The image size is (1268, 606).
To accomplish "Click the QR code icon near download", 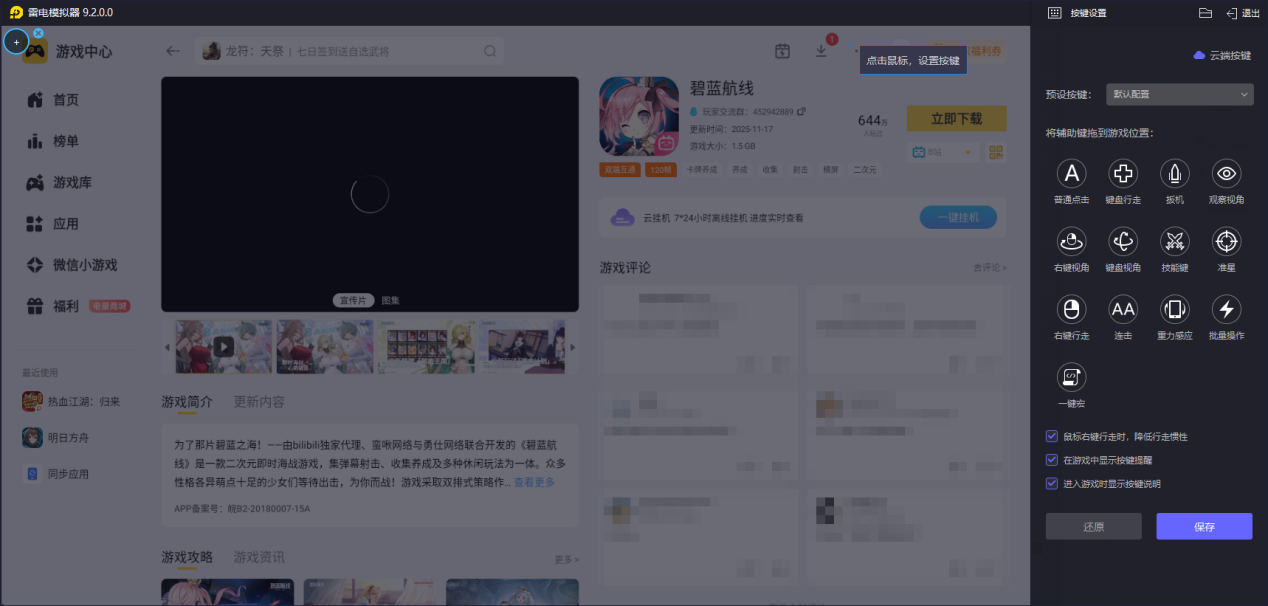I will coord(996,152).
